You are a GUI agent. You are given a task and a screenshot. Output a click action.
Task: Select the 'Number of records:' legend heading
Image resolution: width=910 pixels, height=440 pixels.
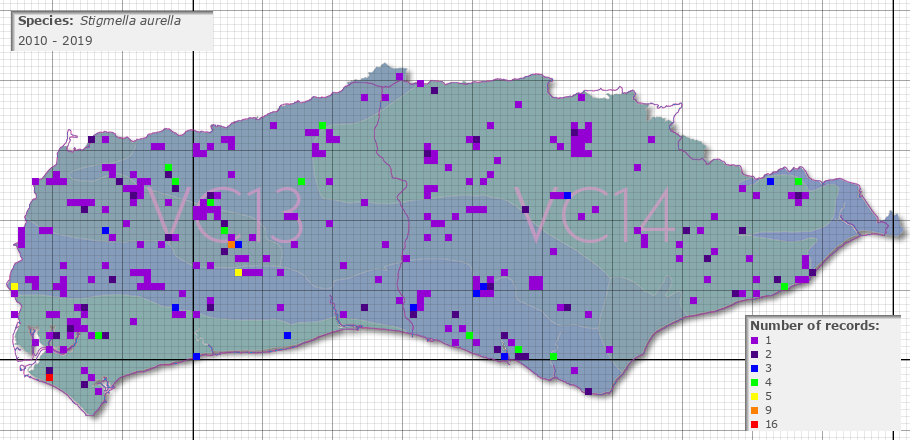click(814, 326)
